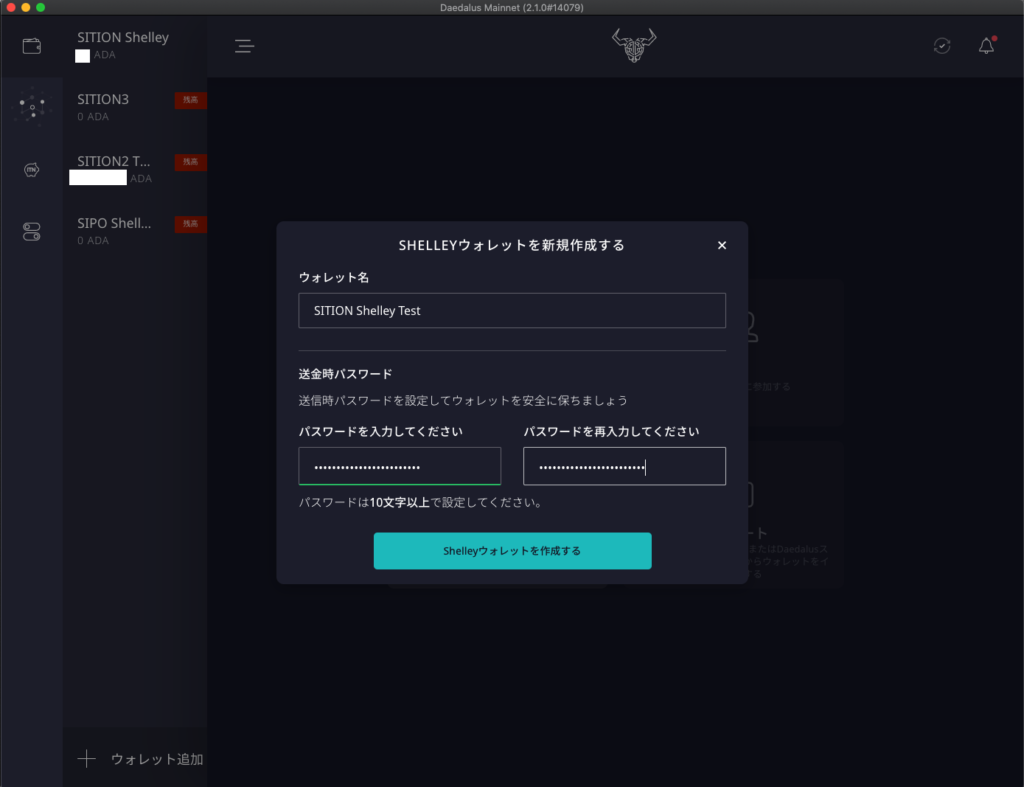Open settings via the toggle switches icon
Image resolution: width=1024 pixels, height=787 pixels.
tap(31, 232)
